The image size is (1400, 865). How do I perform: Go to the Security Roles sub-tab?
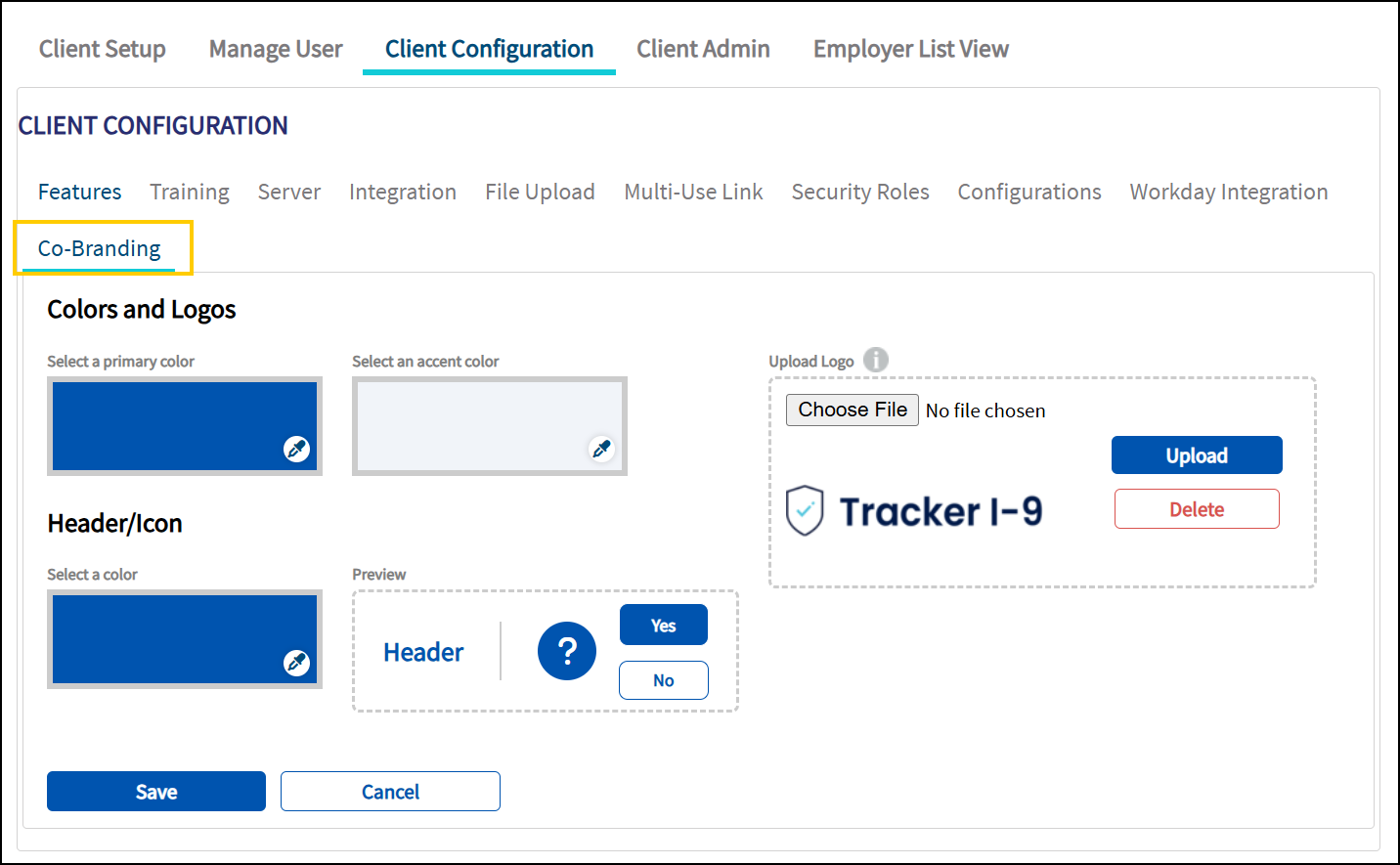click(860, 192)
